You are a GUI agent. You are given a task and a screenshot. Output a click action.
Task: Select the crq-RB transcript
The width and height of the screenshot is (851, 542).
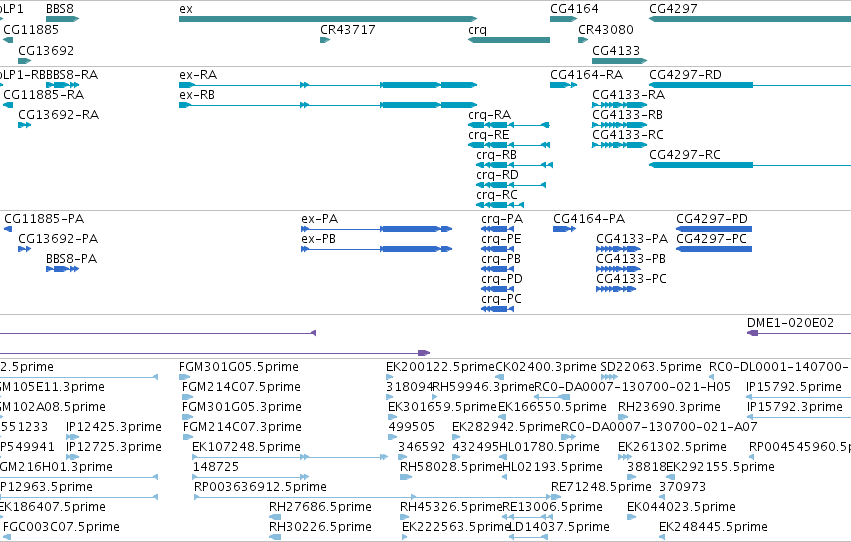515,165
